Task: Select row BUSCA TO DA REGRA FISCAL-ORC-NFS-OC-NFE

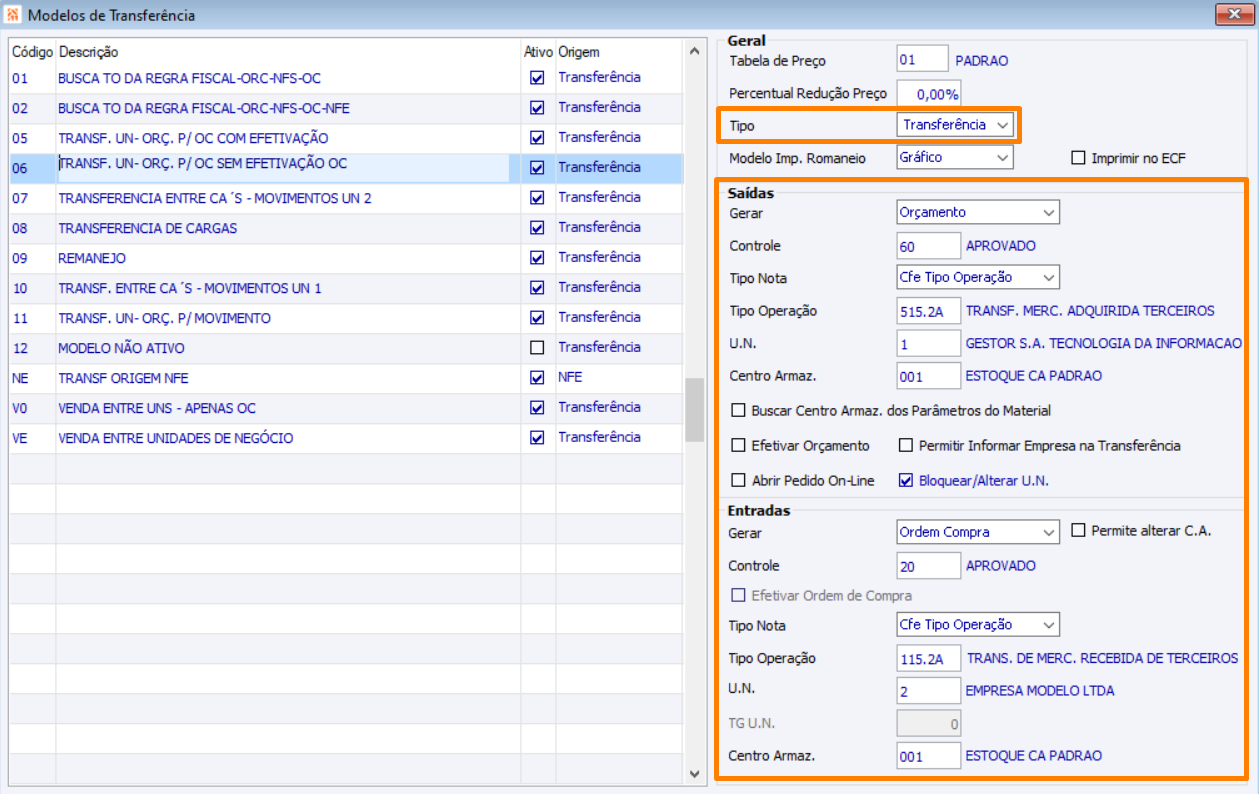Action: pyautogui.click(x=347, y=108)
